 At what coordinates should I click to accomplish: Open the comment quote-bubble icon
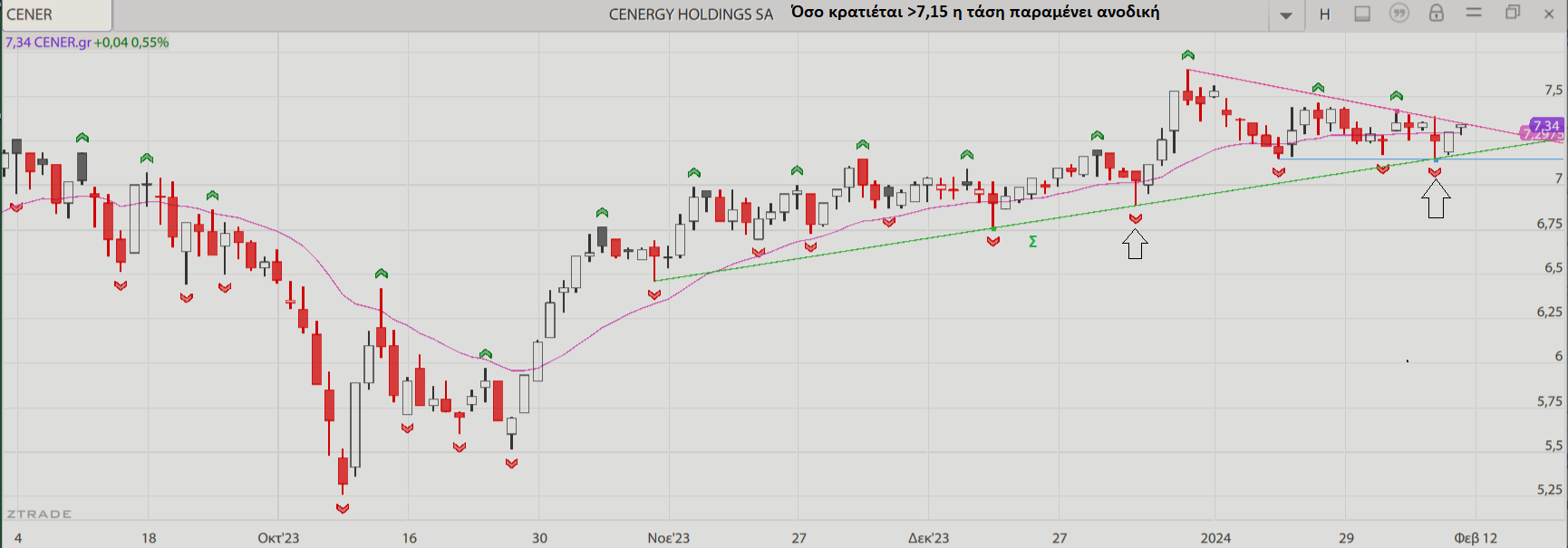coord(1399,14)
